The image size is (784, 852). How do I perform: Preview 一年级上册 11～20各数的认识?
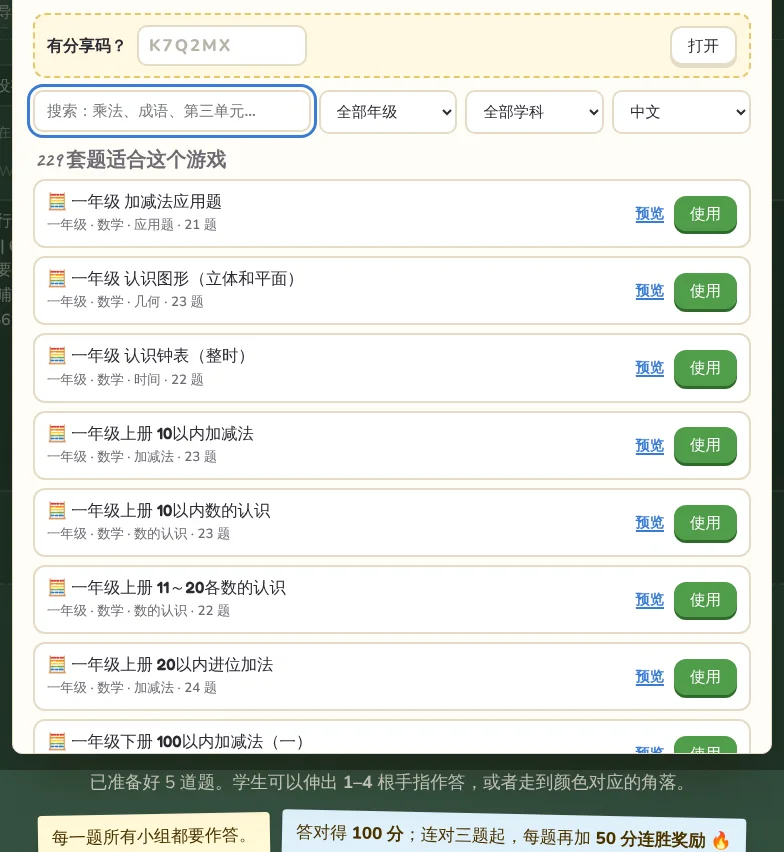pyautogui.click(x=650, y=600)
